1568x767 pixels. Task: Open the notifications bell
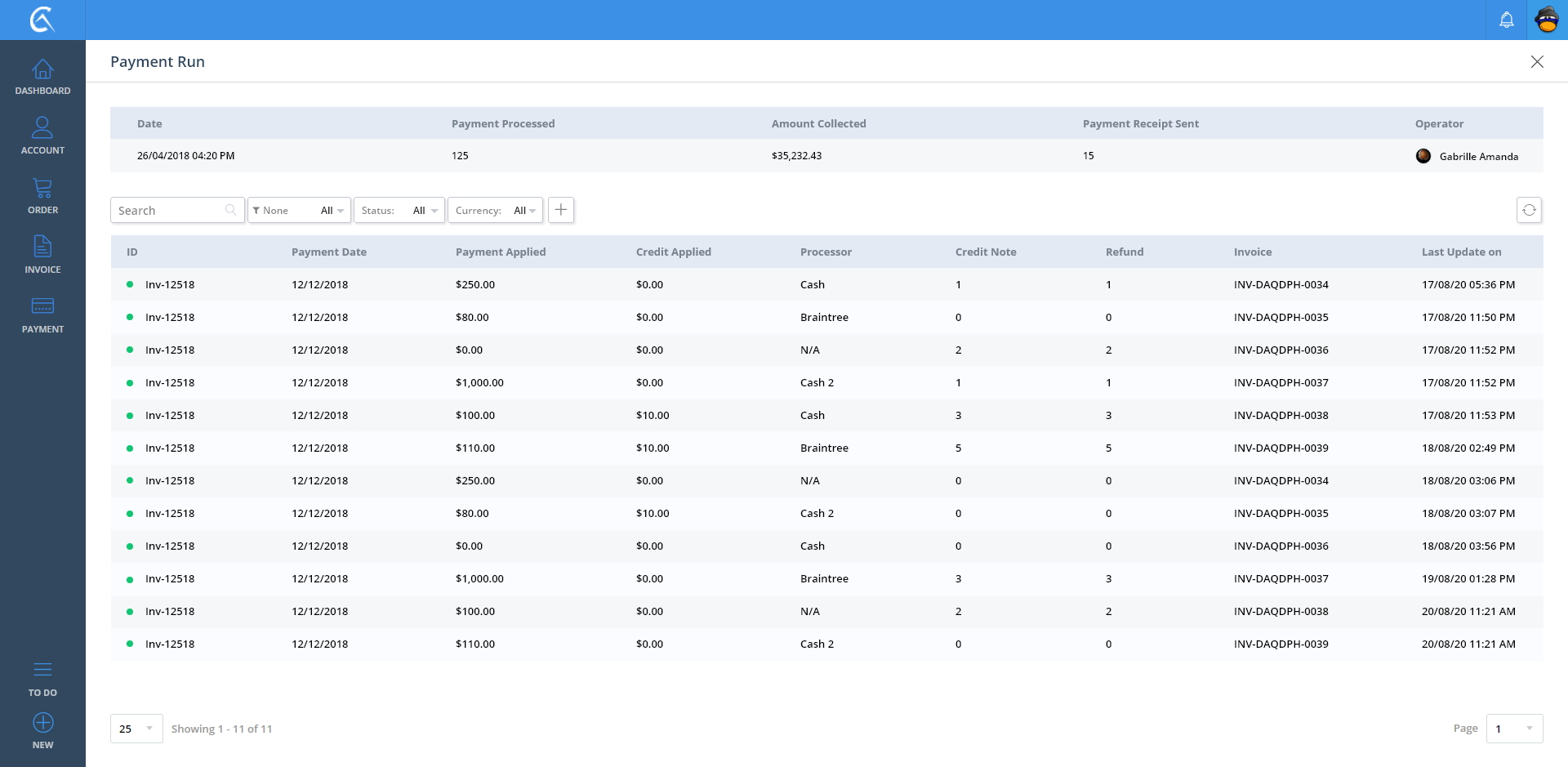point(1506,20)
